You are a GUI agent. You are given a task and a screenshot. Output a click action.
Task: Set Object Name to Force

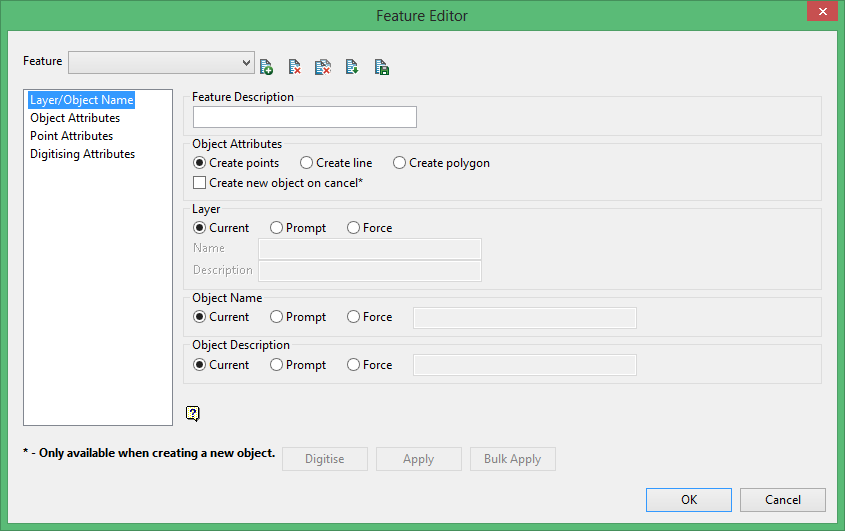pyautogui.click(x=354, y=317)
